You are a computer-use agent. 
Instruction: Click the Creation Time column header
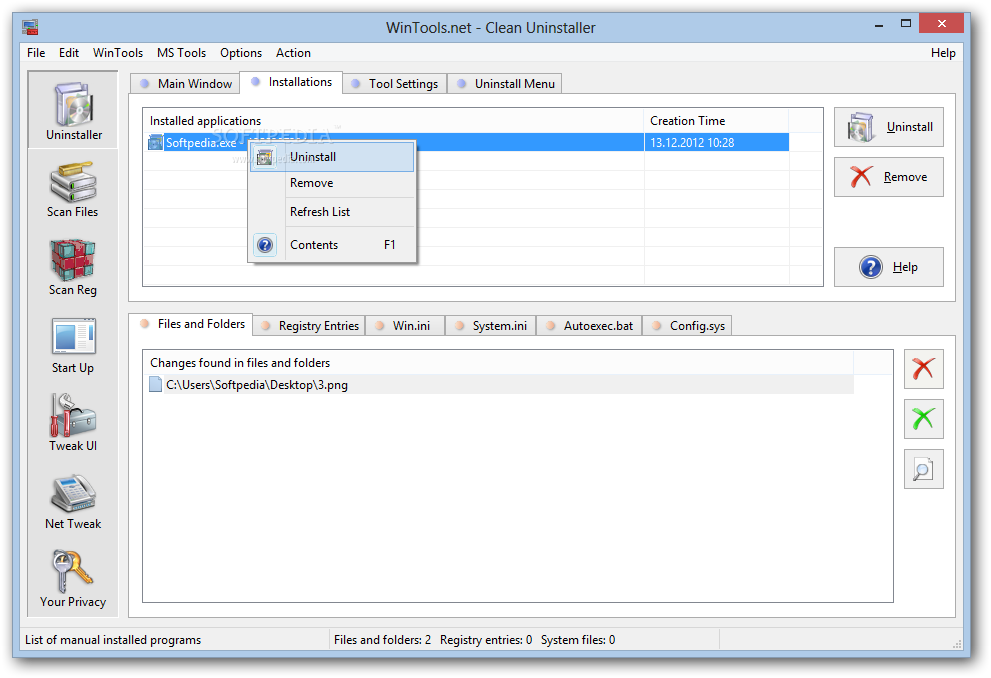[717, 121]
